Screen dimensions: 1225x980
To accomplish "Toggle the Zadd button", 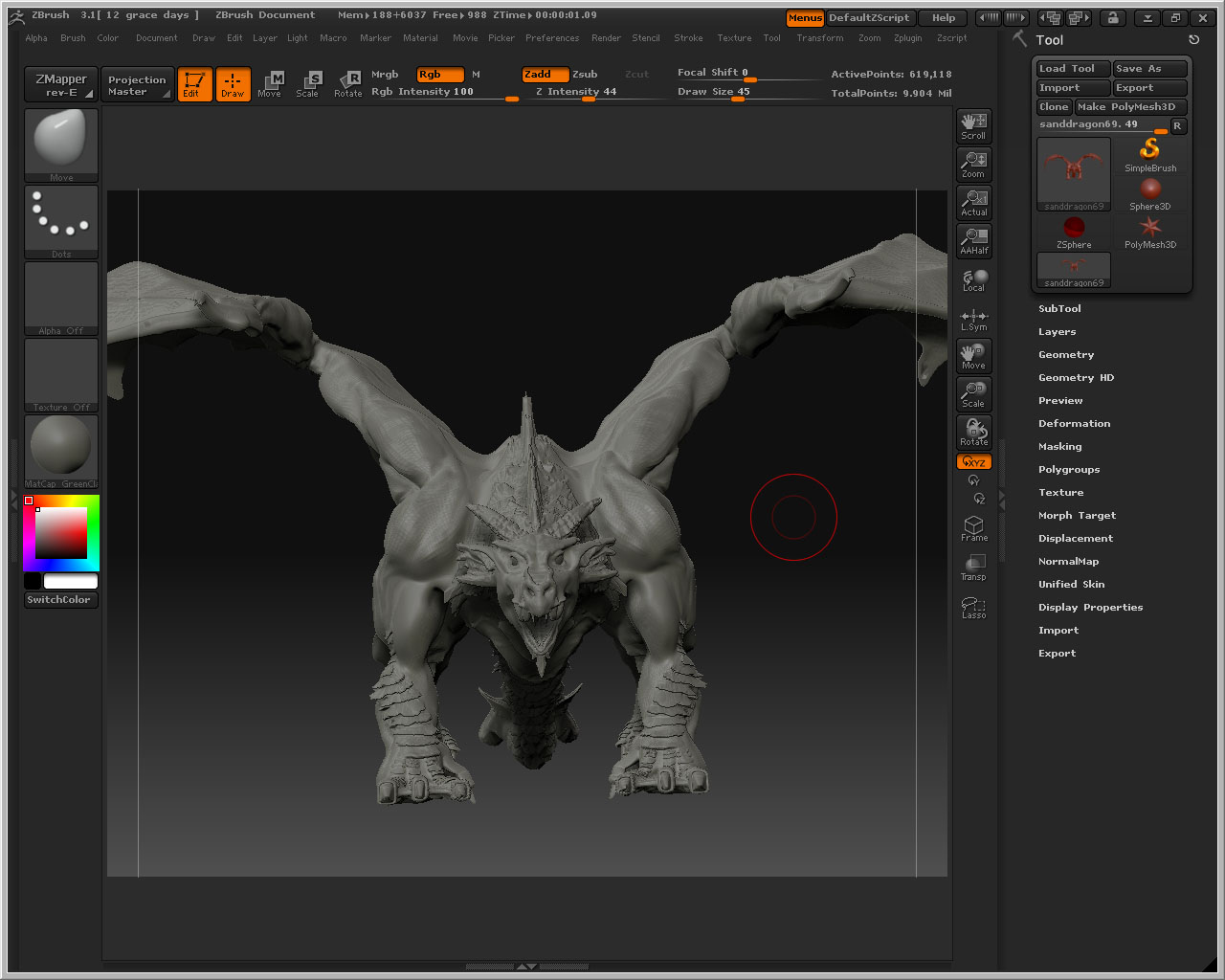I will (x=546, y=75).
